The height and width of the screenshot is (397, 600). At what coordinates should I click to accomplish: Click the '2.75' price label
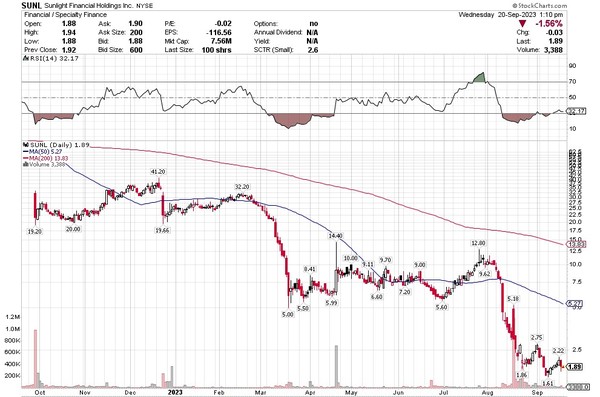(x=537, y=338)
